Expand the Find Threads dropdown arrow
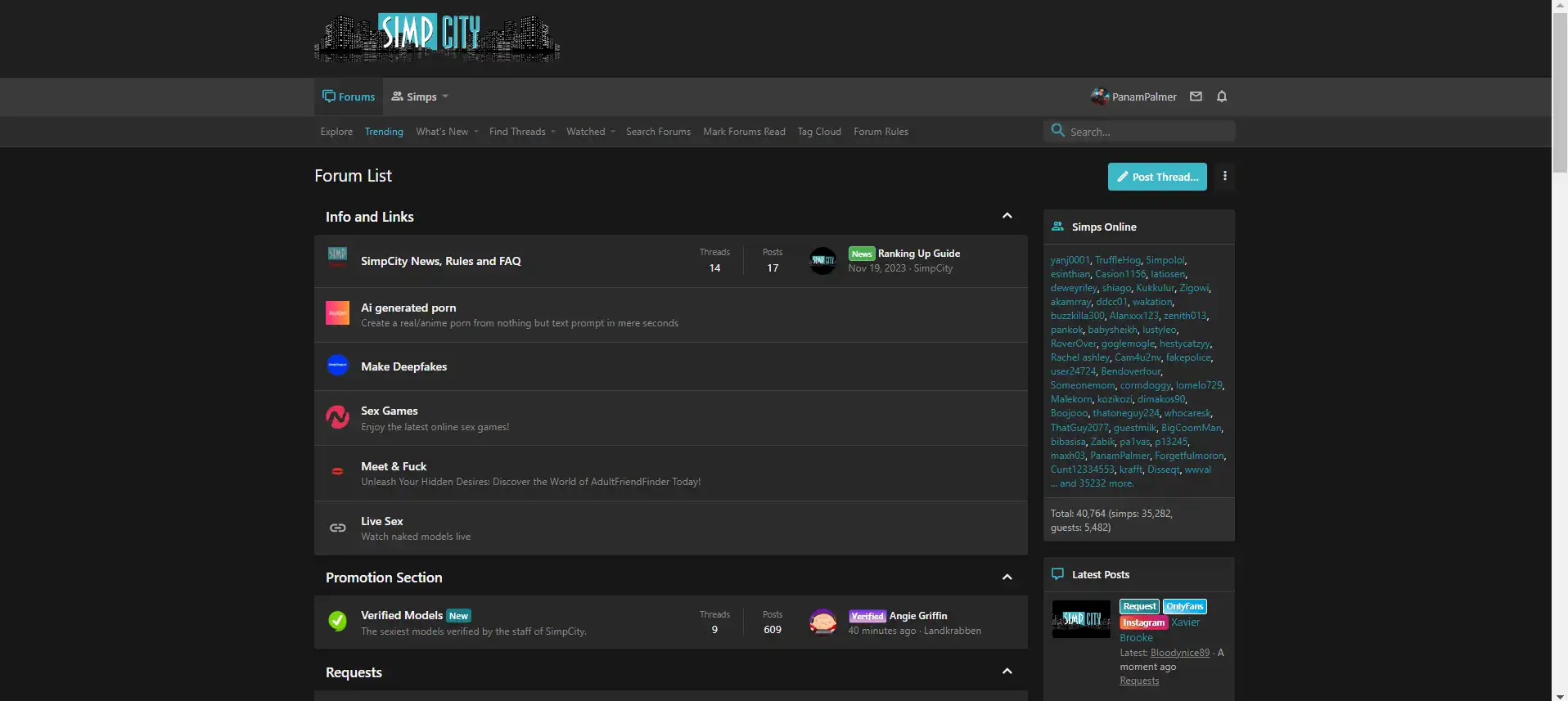This screenshot has width=1568, height=701. (x=552, y=132)
